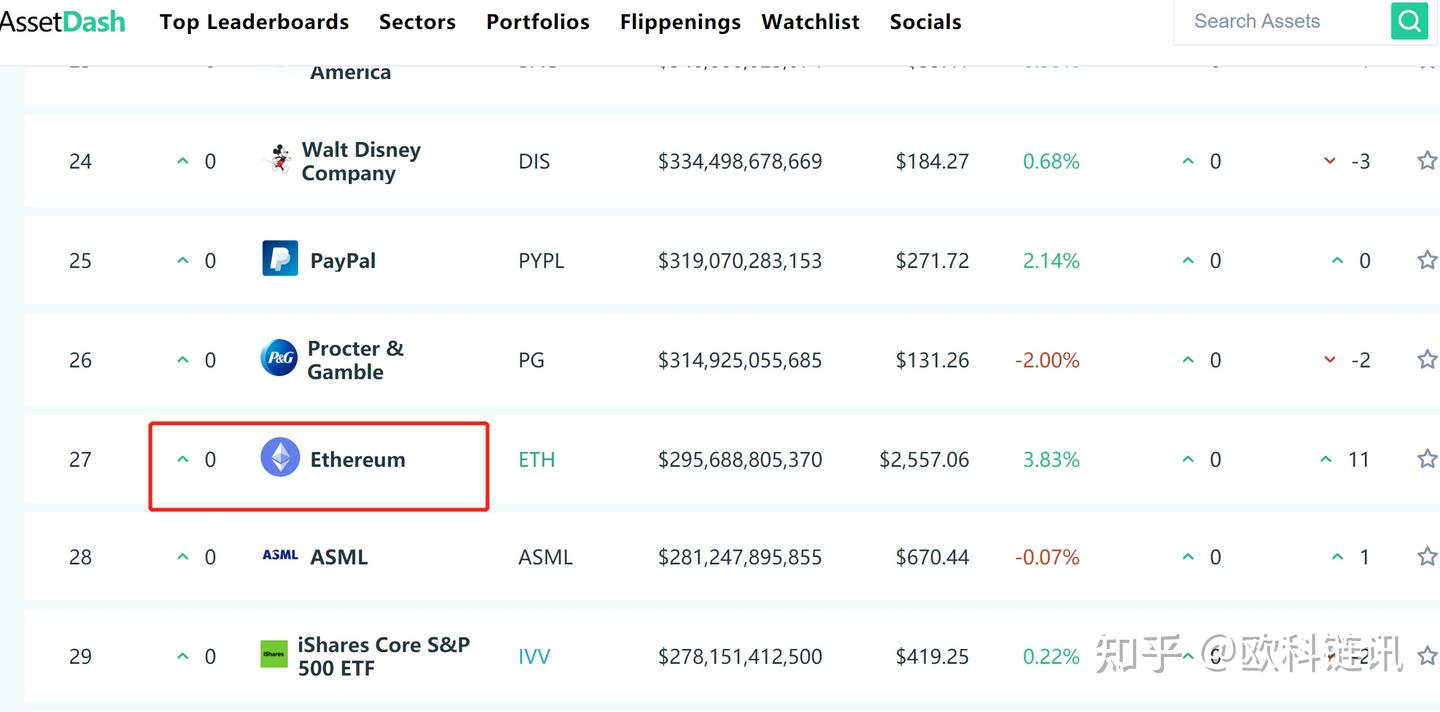
Task: Open the ETH ticker link
Action: tap(536, 460)
